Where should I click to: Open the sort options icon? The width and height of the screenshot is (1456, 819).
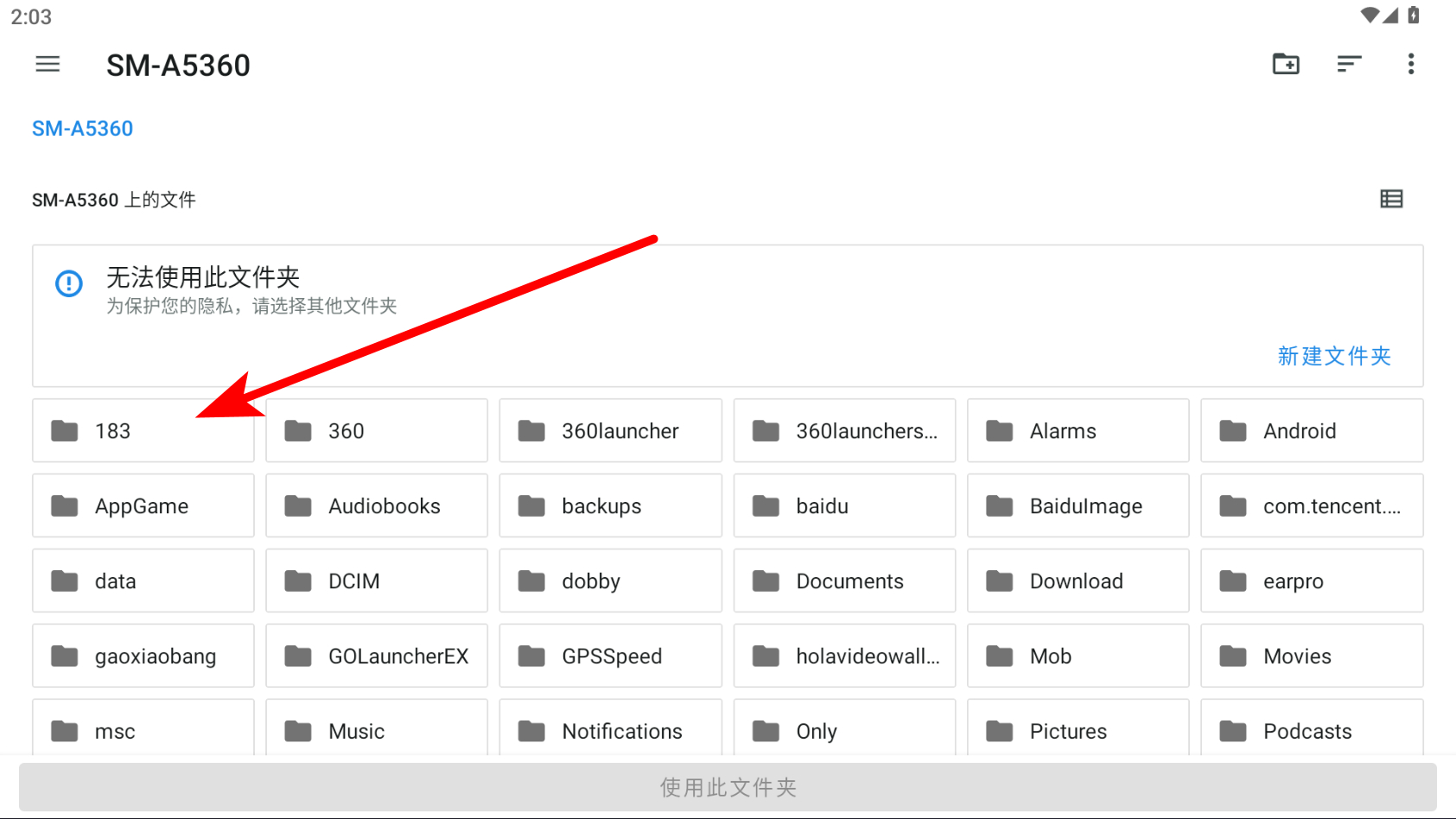(1349, 64)
